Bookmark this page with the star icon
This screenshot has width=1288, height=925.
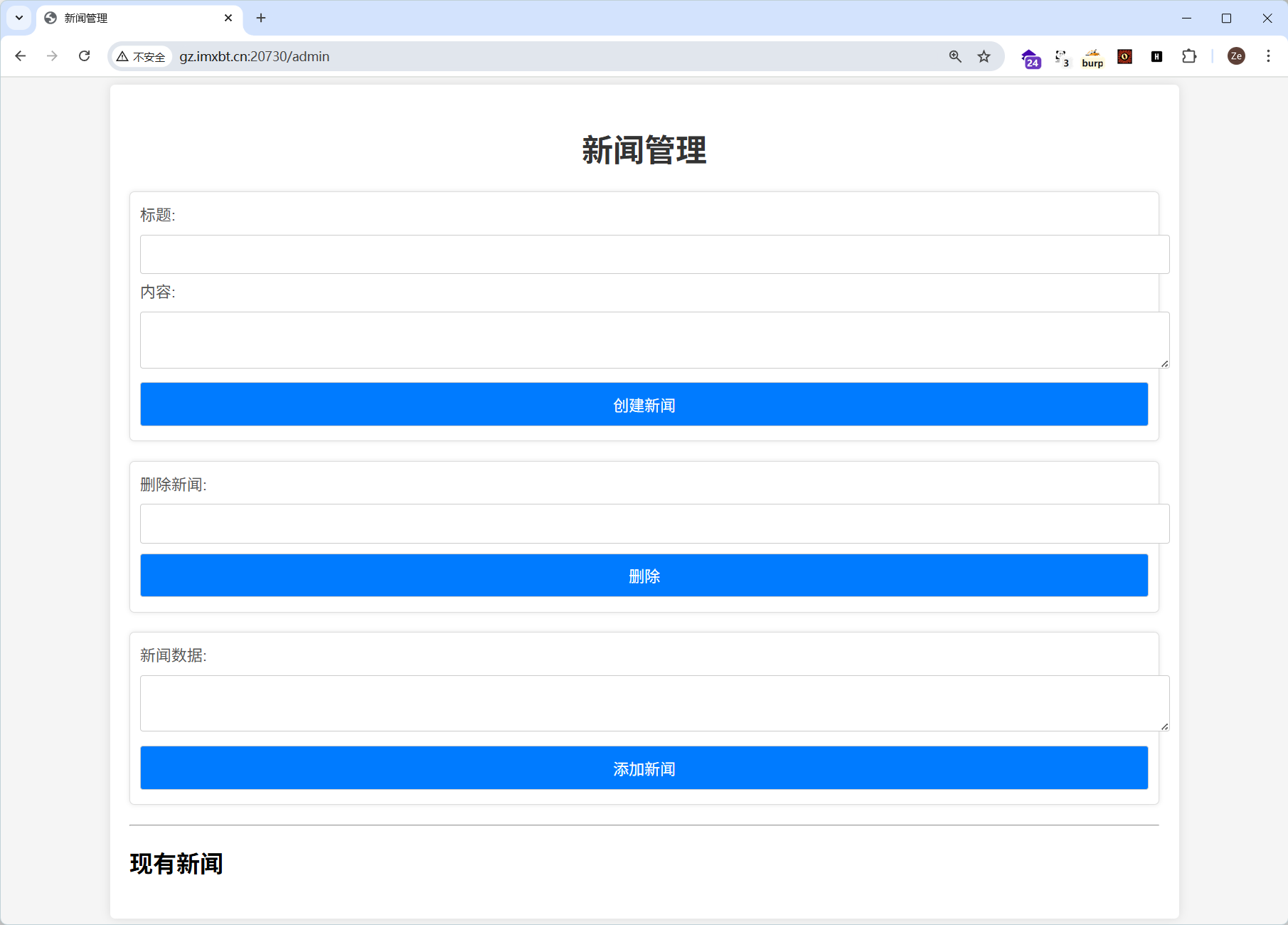point(984,56)
